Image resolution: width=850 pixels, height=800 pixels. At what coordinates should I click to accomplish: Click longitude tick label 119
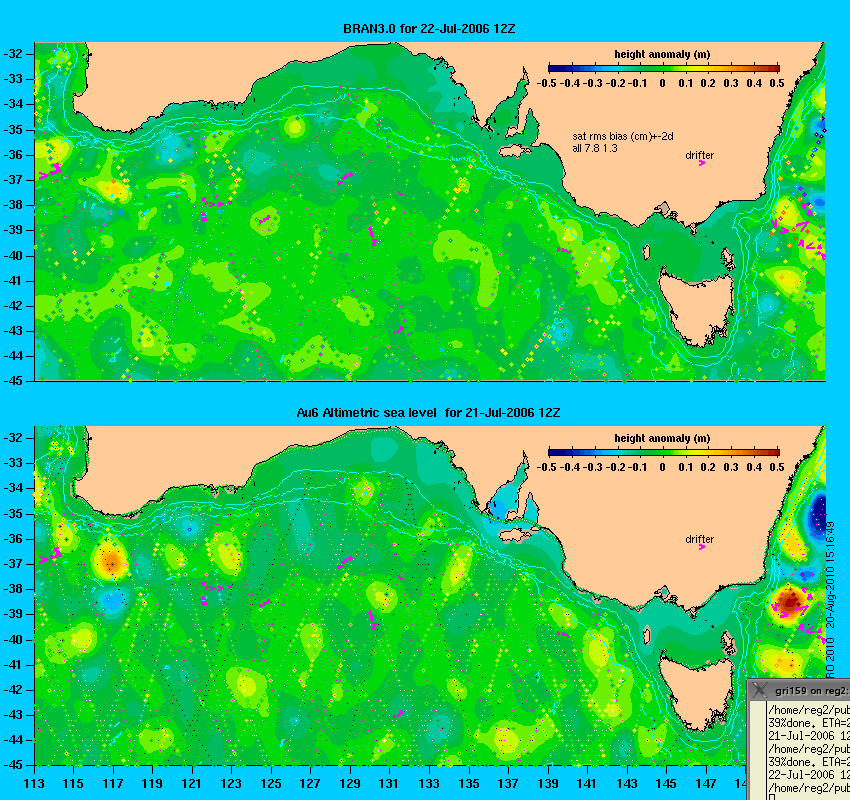pos(152,784)
